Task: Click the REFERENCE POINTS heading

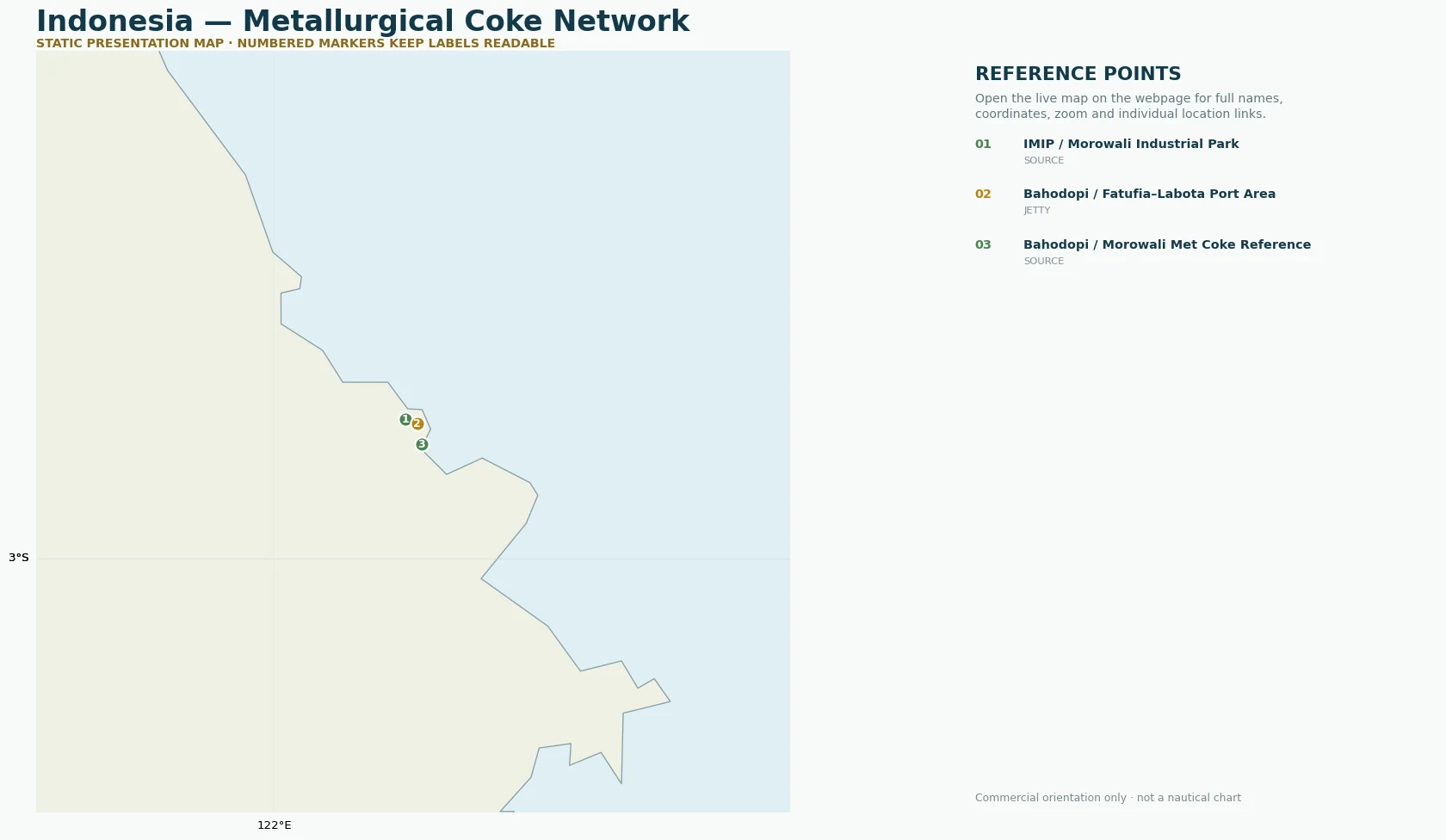Action: [1078, 74]
